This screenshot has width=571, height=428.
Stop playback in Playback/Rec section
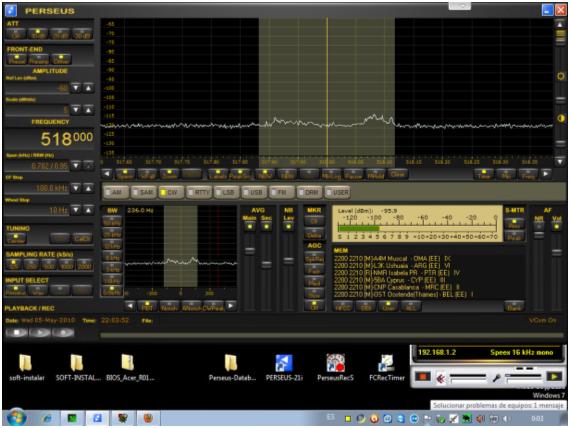pos(17,333)
